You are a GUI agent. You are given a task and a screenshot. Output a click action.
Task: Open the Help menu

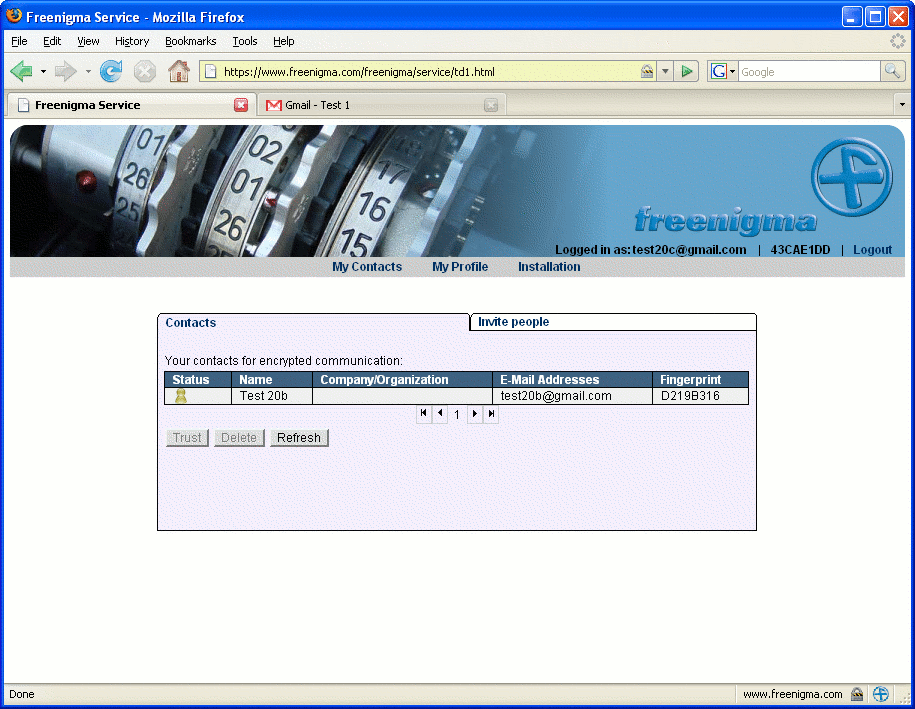tap(284, 41)
